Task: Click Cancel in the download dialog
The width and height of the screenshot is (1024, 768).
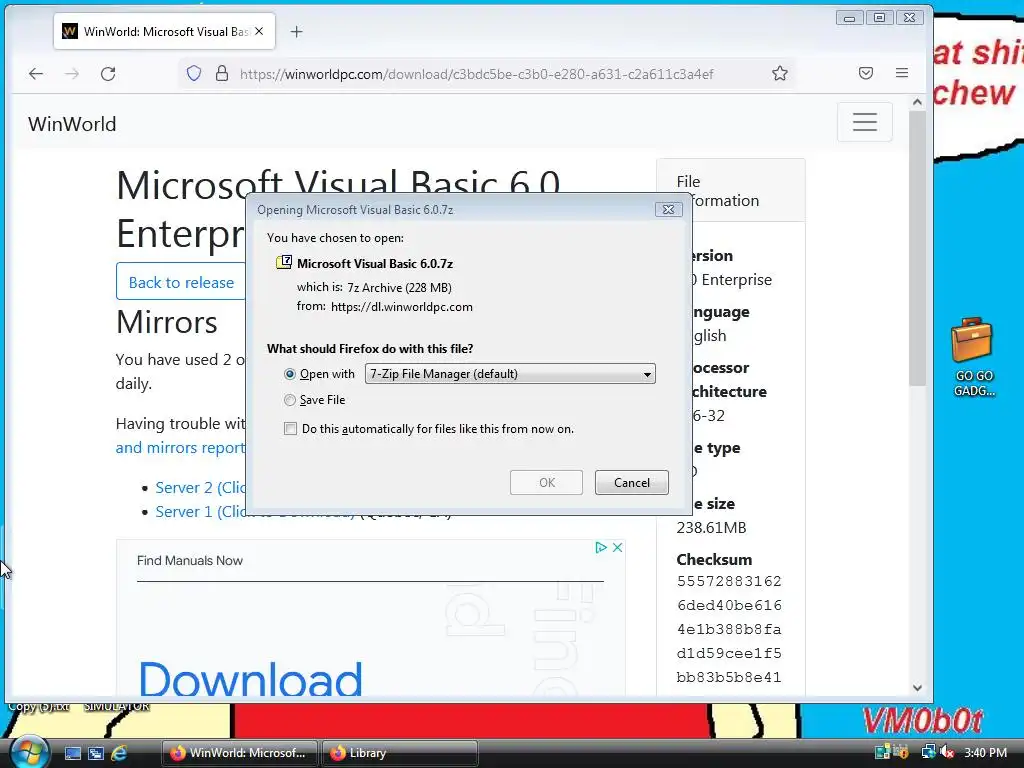Action: click(x=632, y=483)
